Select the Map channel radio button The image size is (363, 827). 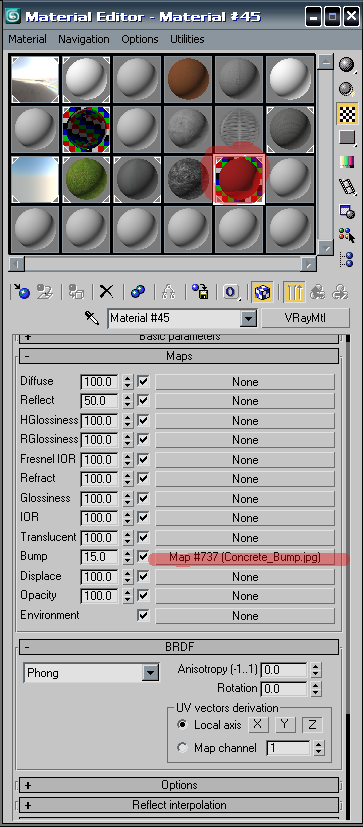point(183,748)
